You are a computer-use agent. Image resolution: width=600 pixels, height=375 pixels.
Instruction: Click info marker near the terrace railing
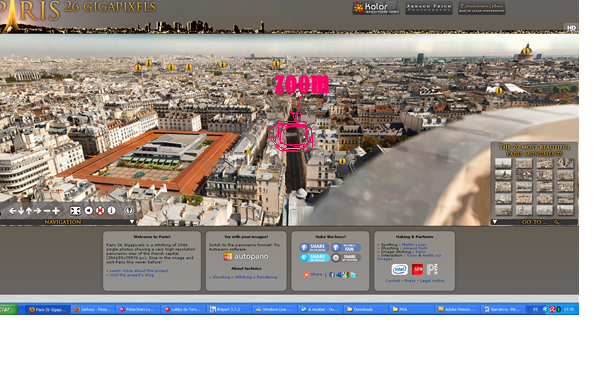(499, 91)
